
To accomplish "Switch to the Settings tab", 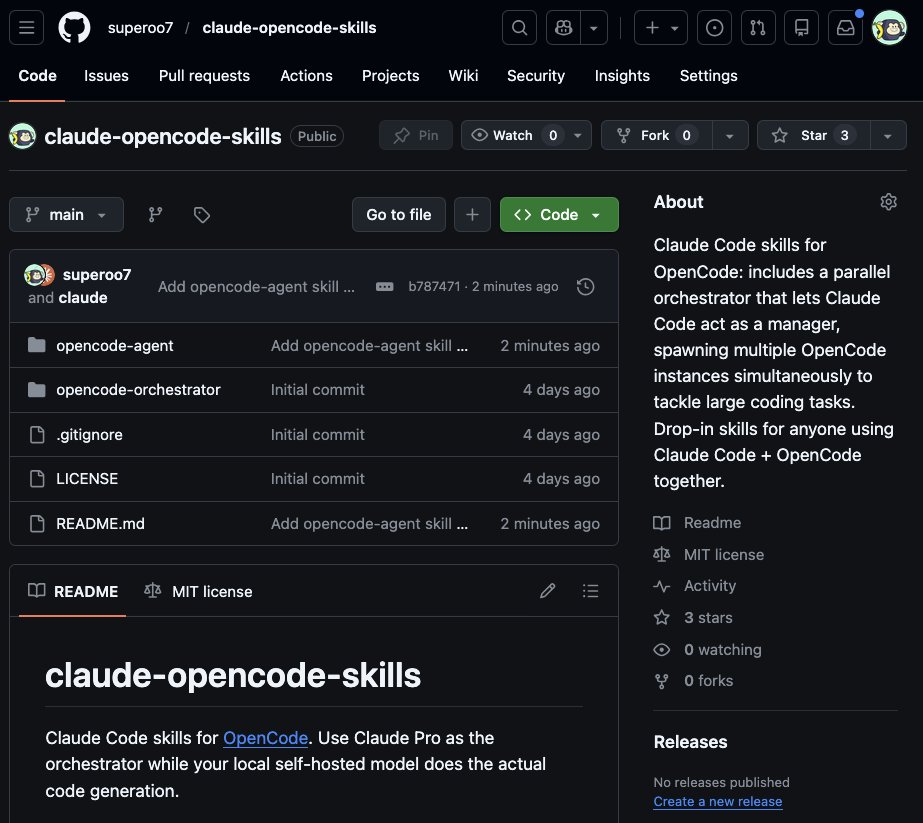I will point(708,76).
